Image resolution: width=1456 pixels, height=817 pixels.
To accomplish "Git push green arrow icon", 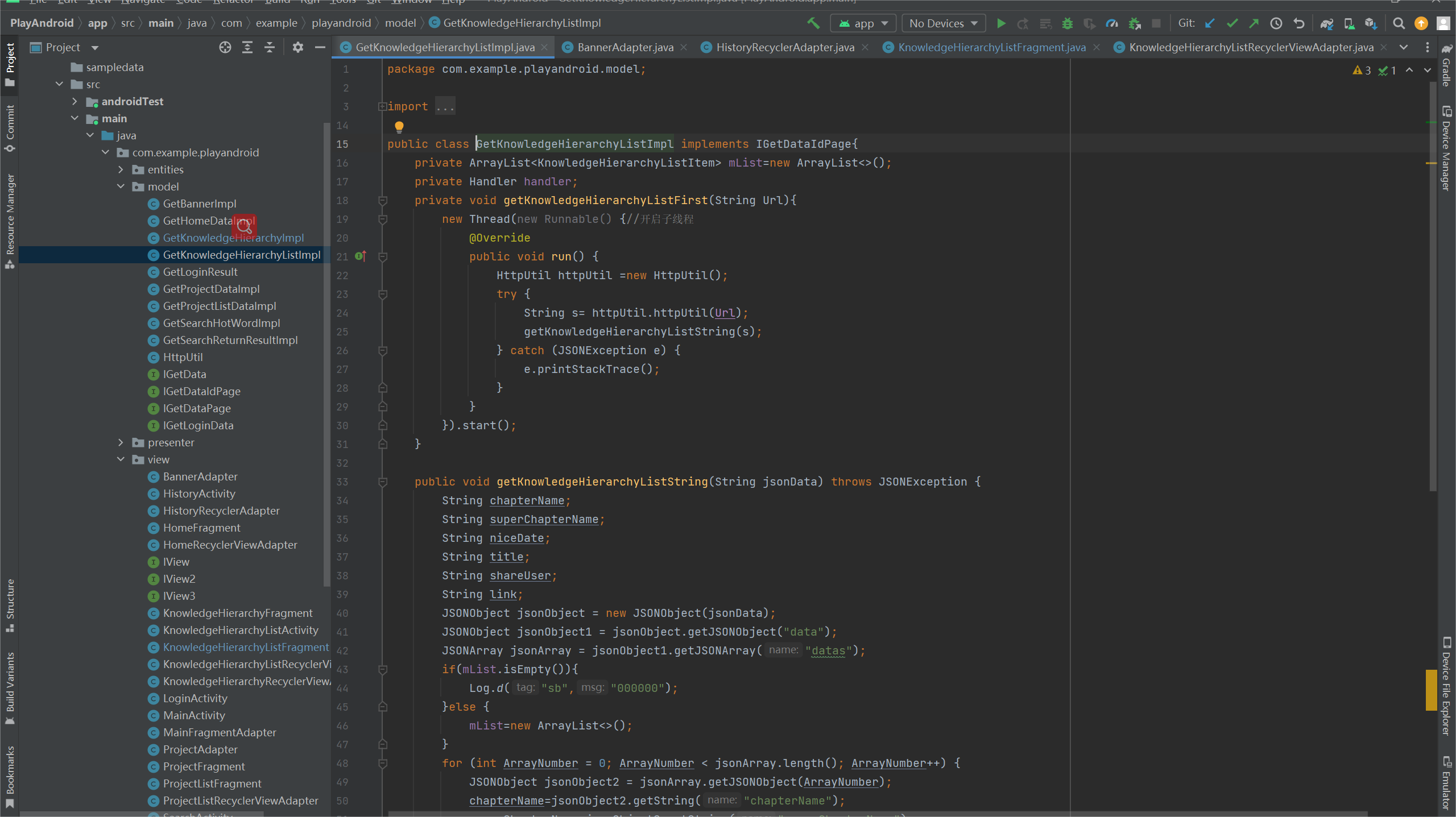I will click(x=1254, y=23).
